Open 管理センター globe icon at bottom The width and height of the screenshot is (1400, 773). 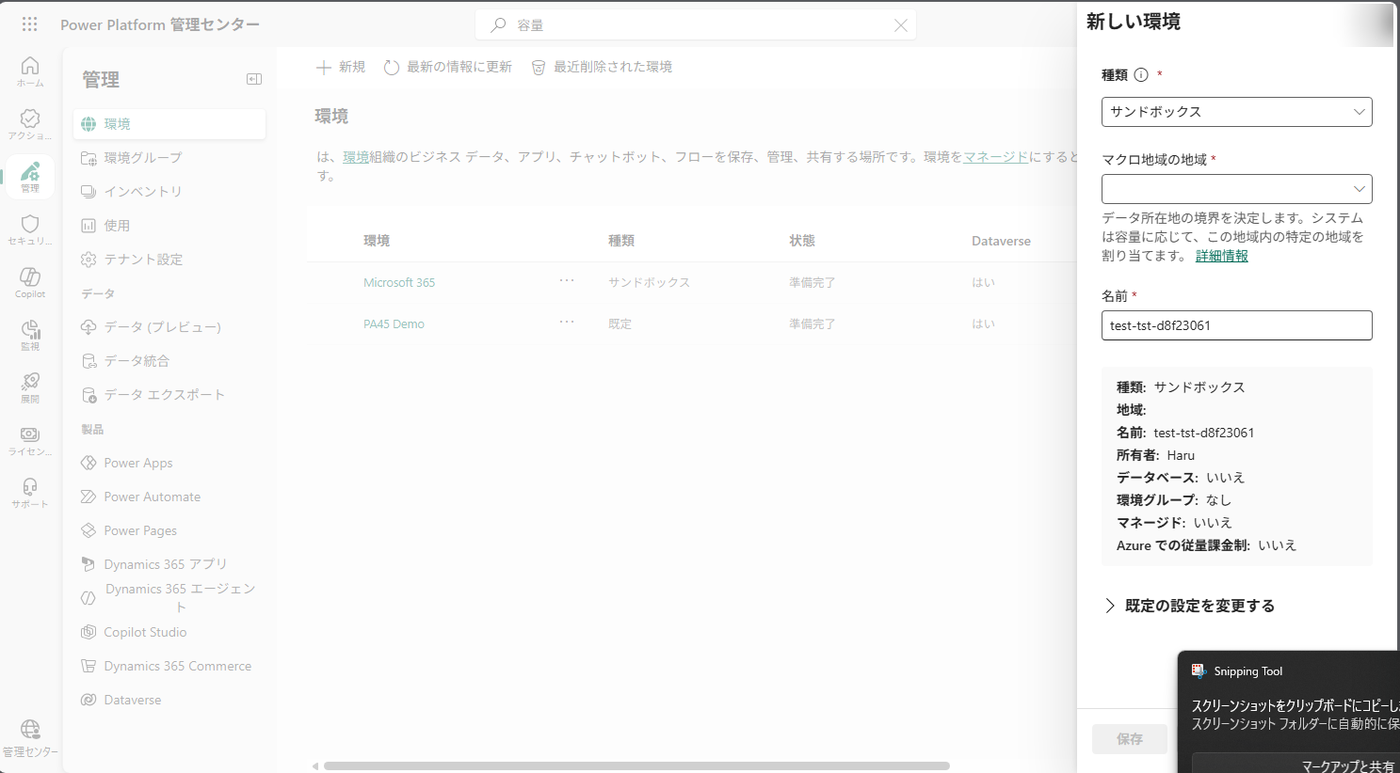(30, 738)
